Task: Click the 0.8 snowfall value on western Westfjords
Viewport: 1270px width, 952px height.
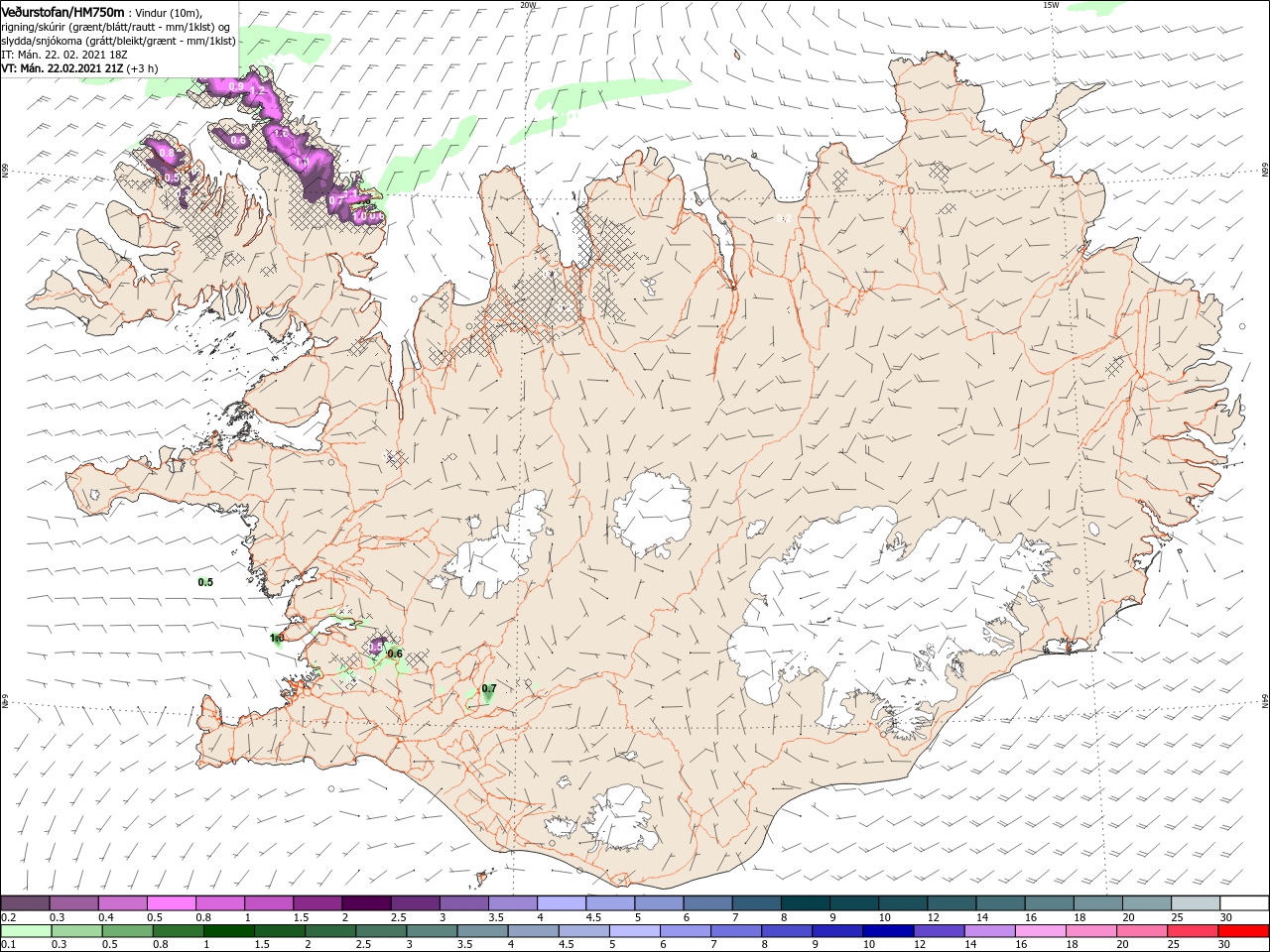Action: (x=167, y=154)
